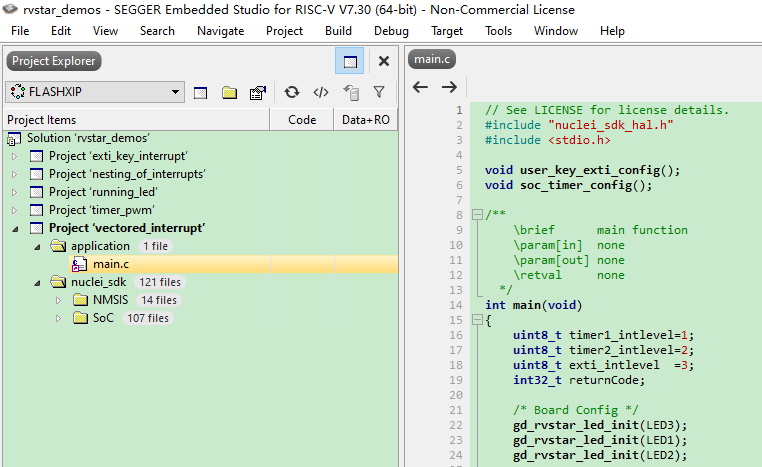
Task: Open the Navigate menu
Action: 221,31
